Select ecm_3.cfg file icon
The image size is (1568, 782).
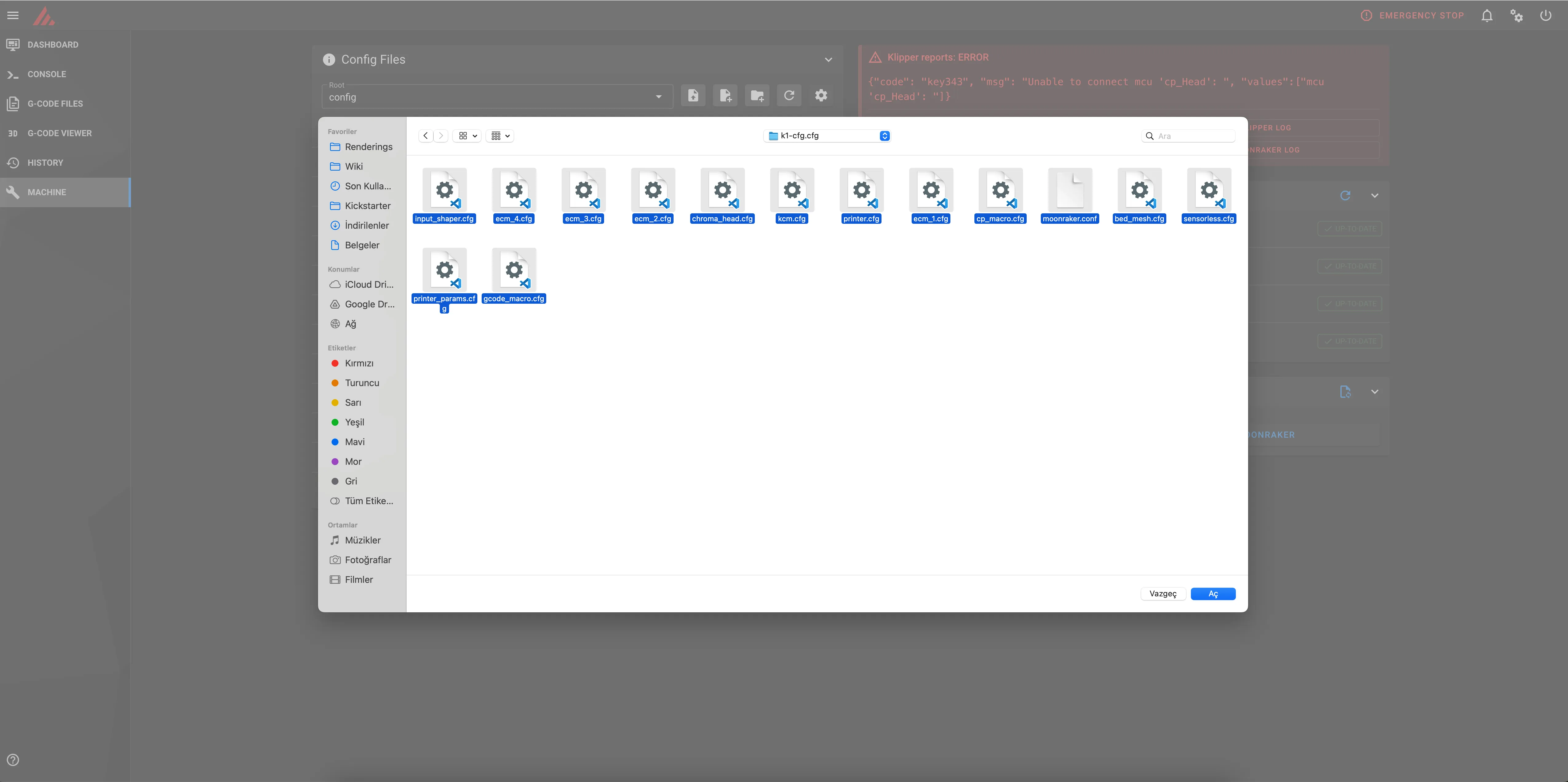584,190
